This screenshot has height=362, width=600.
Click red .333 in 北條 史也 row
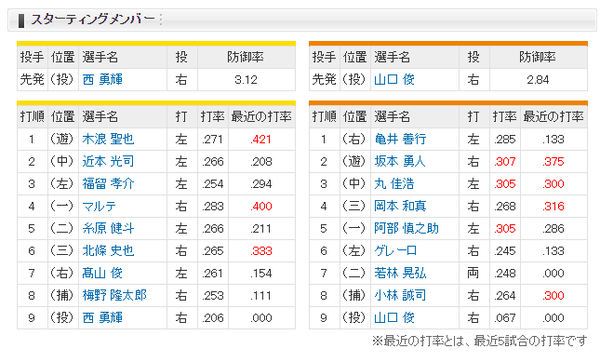click(x=261, y=251)
